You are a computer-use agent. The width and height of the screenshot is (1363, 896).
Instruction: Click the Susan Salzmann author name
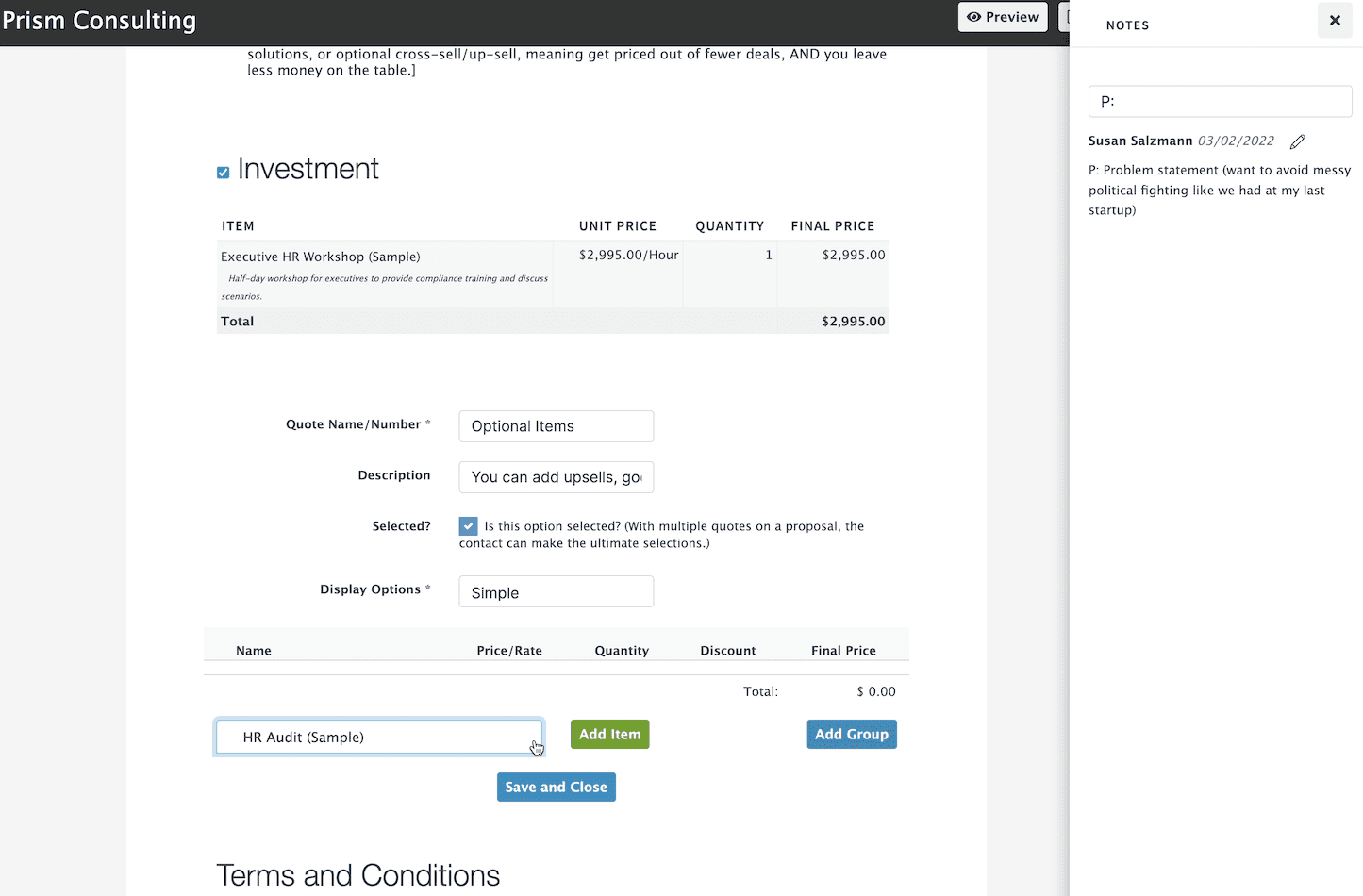coord(1140,141)
